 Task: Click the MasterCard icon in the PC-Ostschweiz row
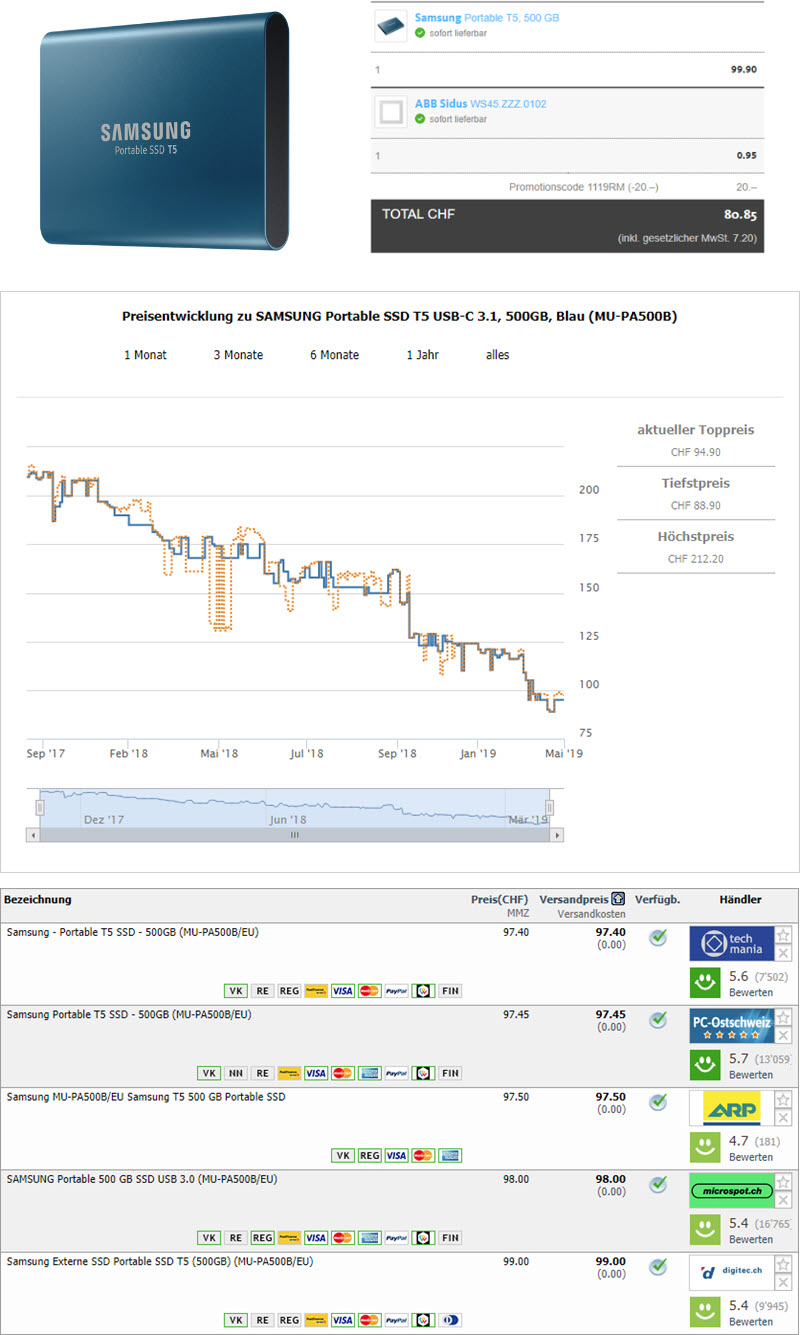[x=342, y=1073]
